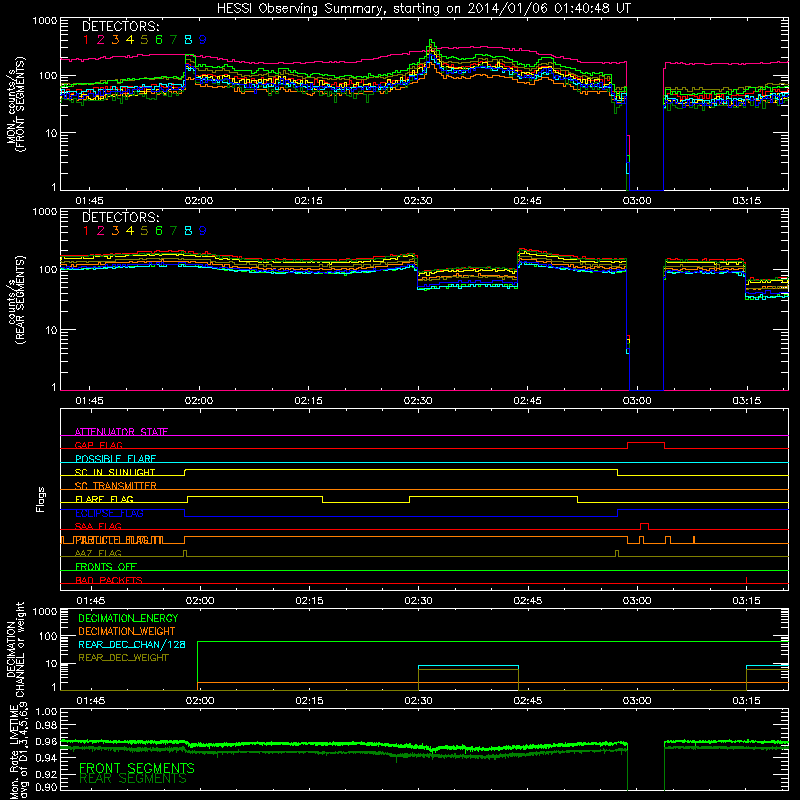Click the 03:15 tick label under decimation plot
This screenshot has width=800, height=800.
pyautogui.click(x=746, y=701)
